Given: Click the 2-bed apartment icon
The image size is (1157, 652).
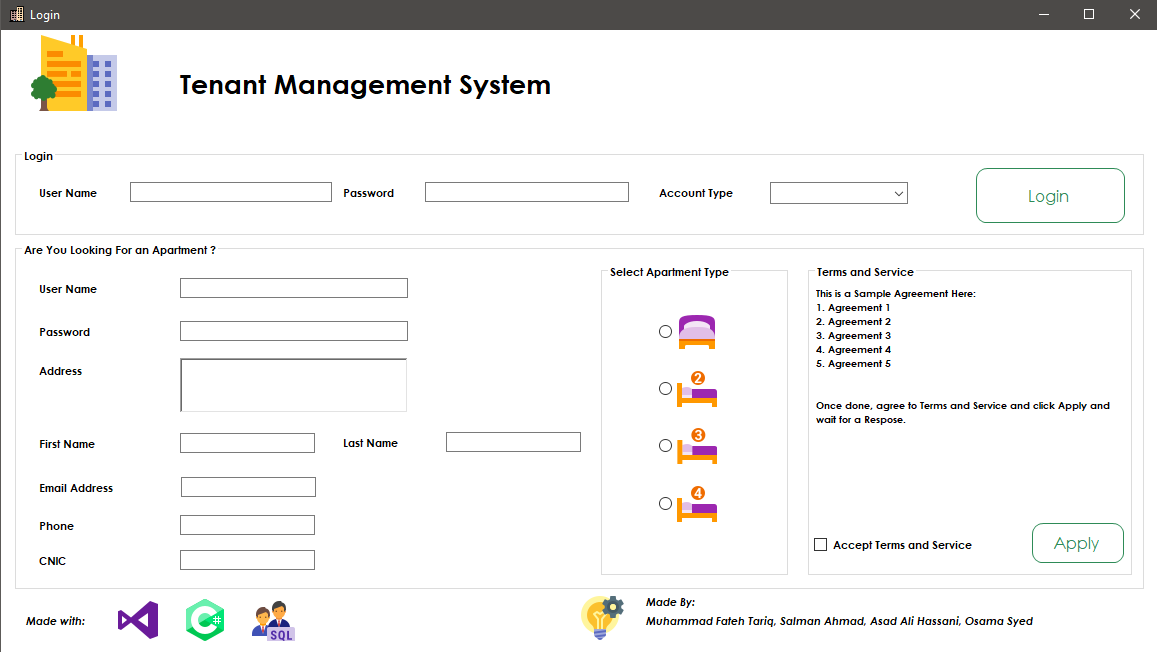Looking at the screenshot, I should (697, 388).
